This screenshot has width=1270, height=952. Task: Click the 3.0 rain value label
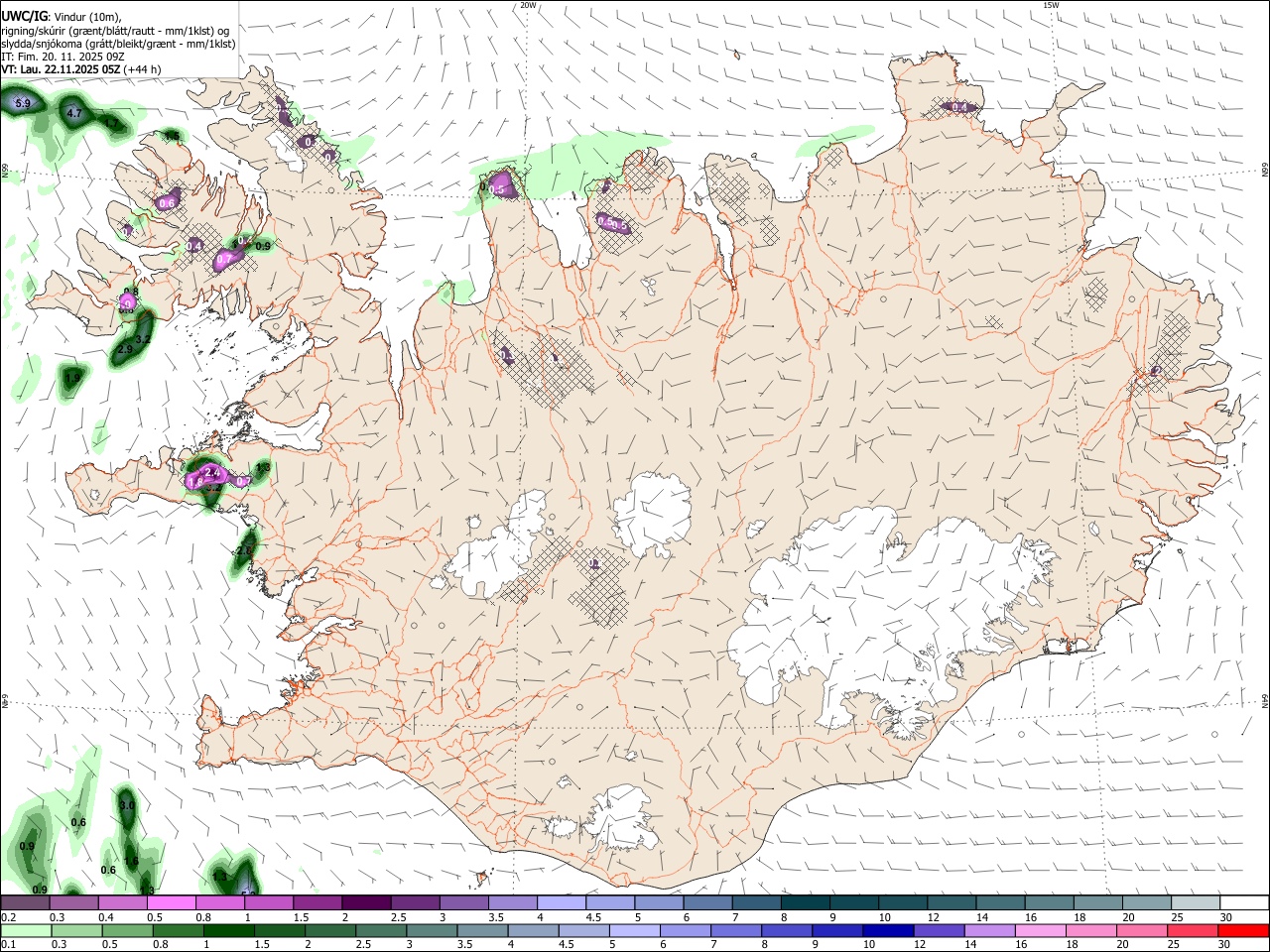pos(127,806)
